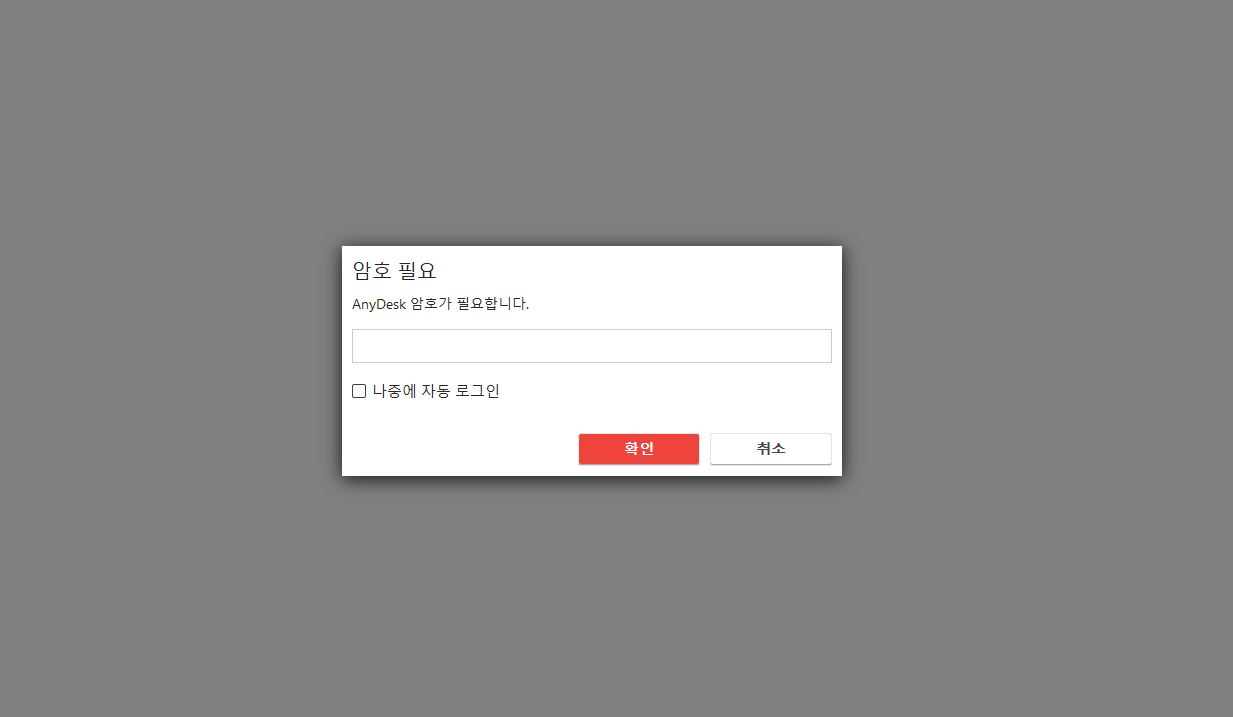Dismiss the password prompt via 취소
1233x717 pixels.
coord(771,449)
